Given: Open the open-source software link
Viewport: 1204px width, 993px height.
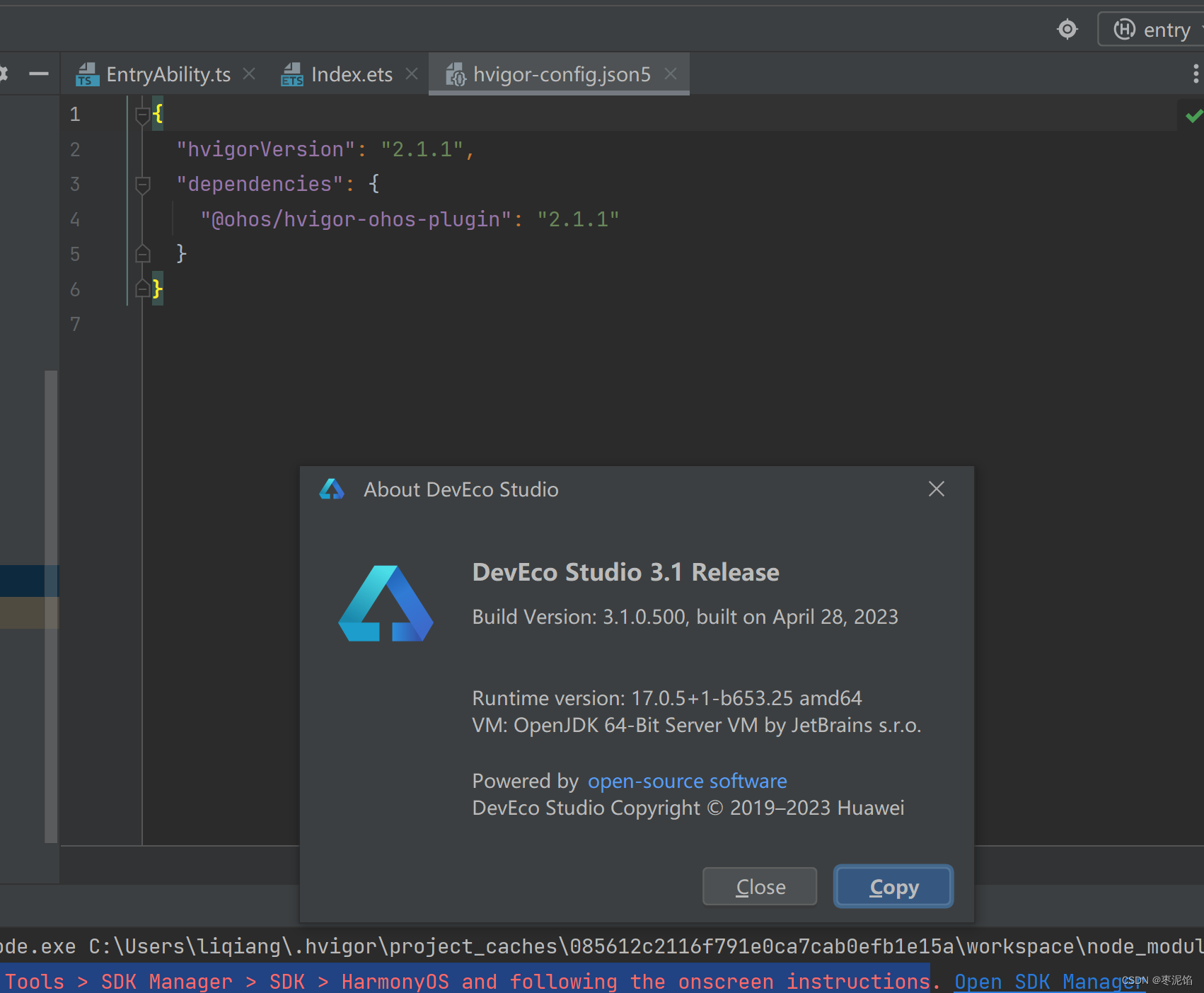Looking at the screenshot, I should click(687, 781).
